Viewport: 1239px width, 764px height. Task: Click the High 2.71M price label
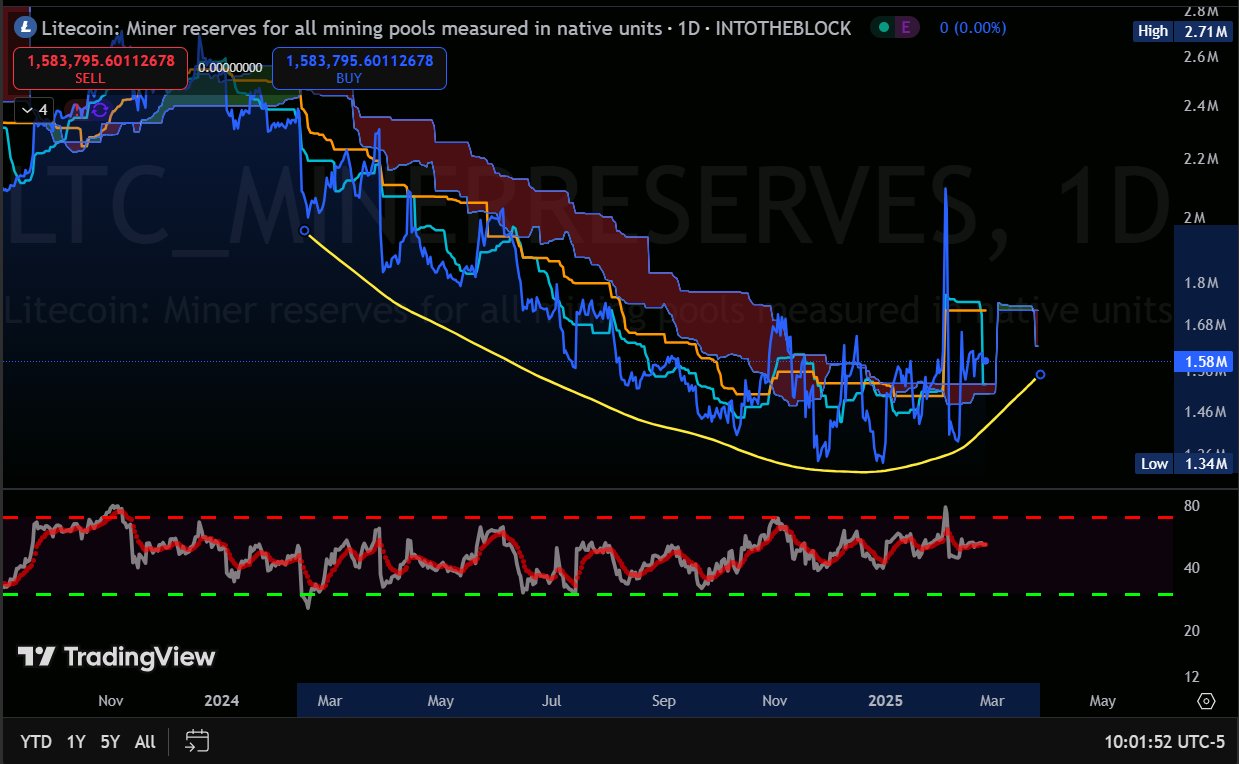[1181, 31]
